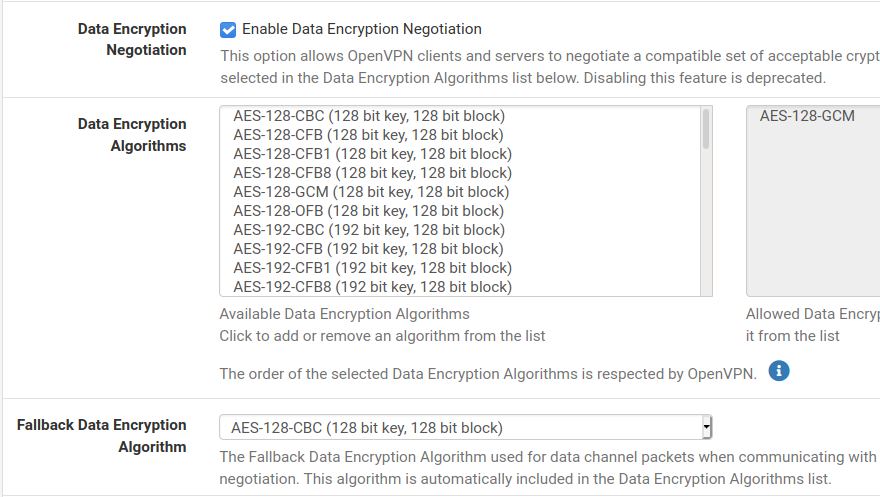This screenshot has height=497, width=880.
Task: Click AES-128-GCM in available algorithms list
Action: 371,192
